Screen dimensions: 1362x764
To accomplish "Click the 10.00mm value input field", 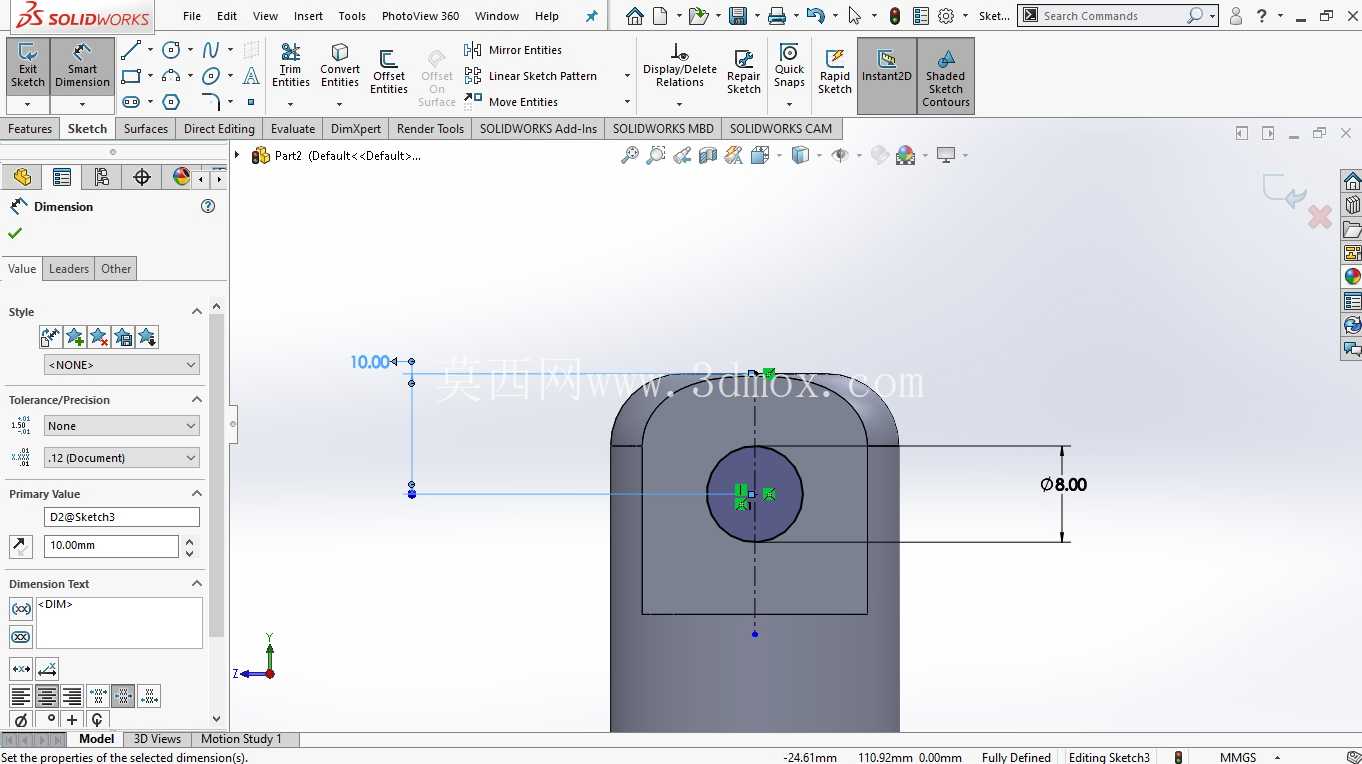I will (111, 546).
